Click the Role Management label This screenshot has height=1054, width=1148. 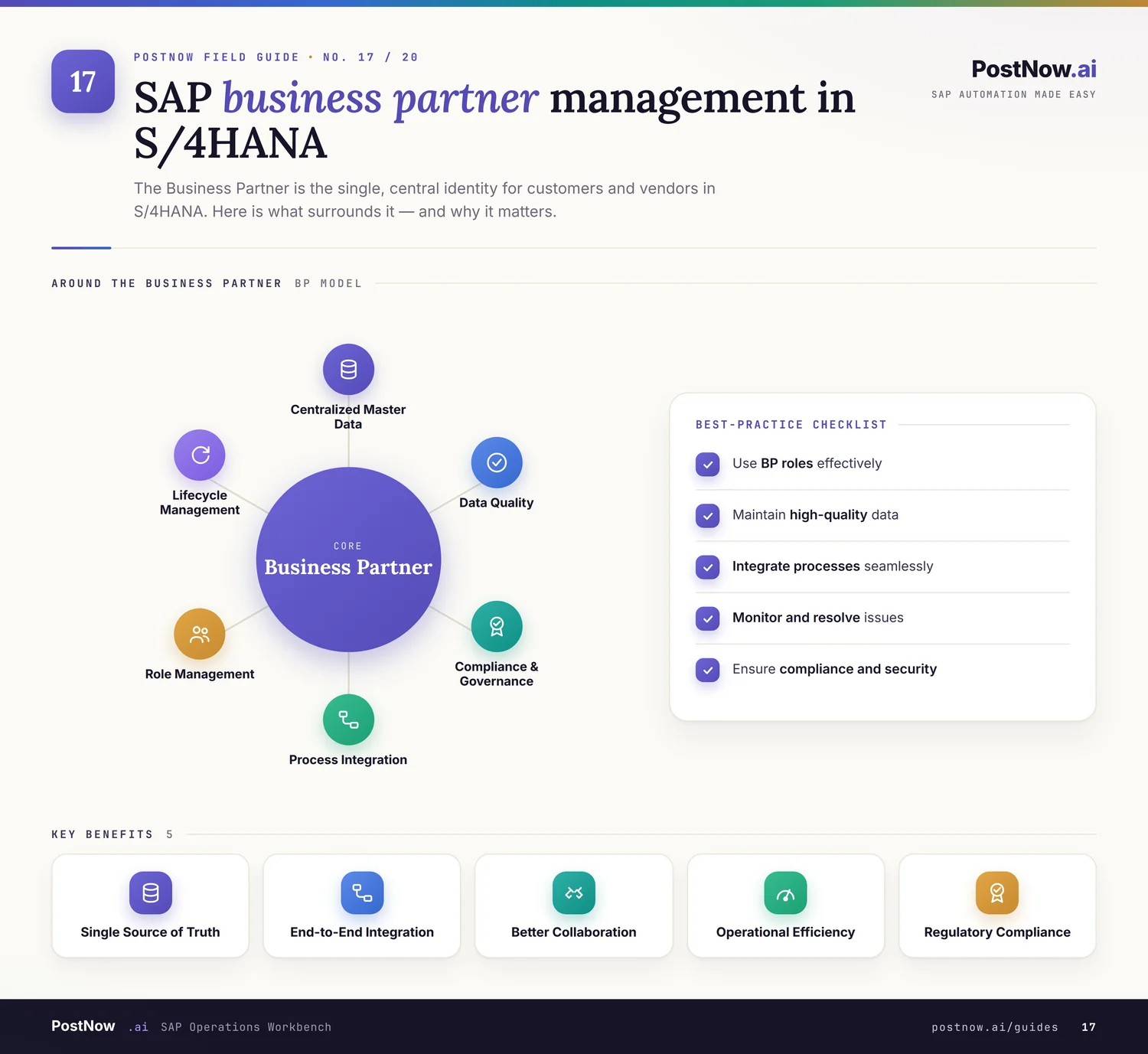[x=200, y=674]
